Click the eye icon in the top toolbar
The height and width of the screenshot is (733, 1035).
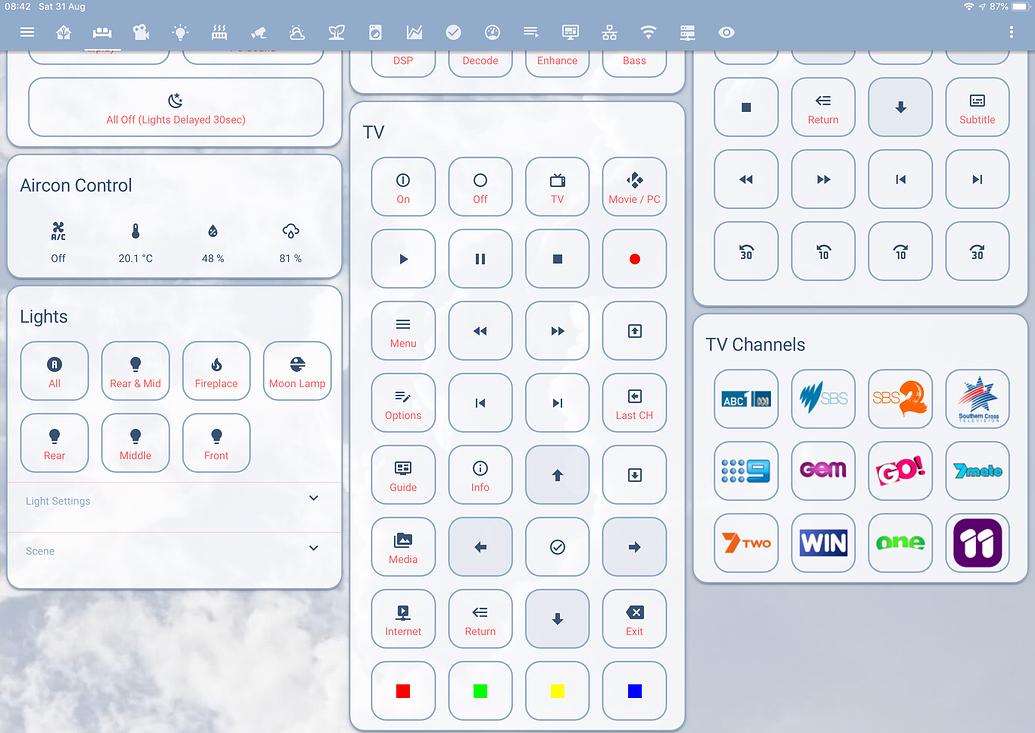[x=726, y=32]
